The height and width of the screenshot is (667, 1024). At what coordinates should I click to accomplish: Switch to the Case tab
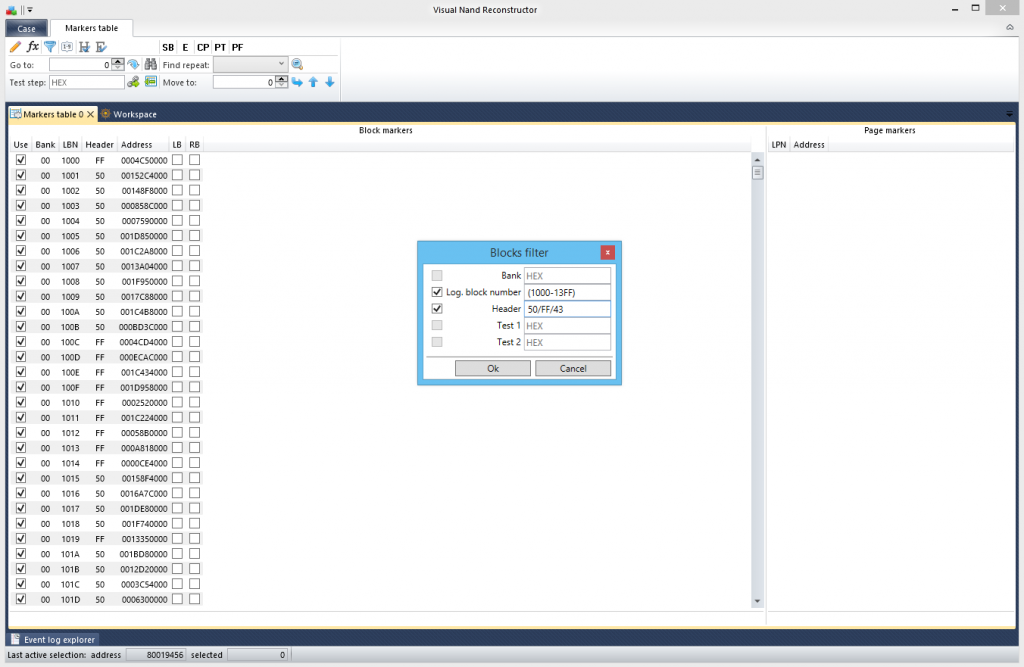point(27,28)
